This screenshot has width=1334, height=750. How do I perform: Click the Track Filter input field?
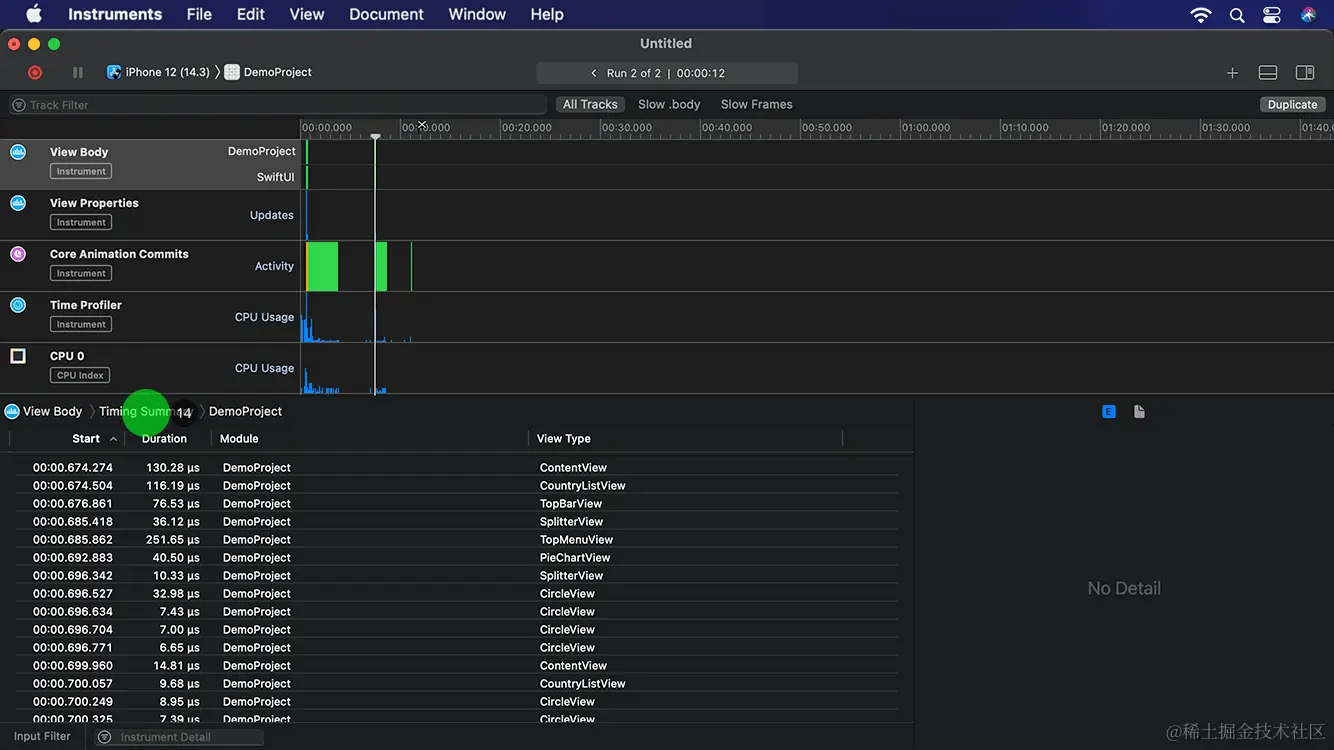(278, 104)
